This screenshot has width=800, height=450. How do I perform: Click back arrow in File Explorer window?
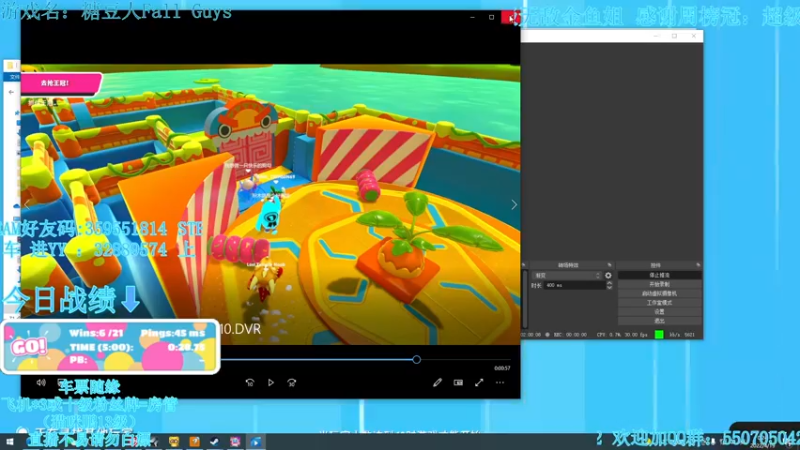(x=11, y=92)
